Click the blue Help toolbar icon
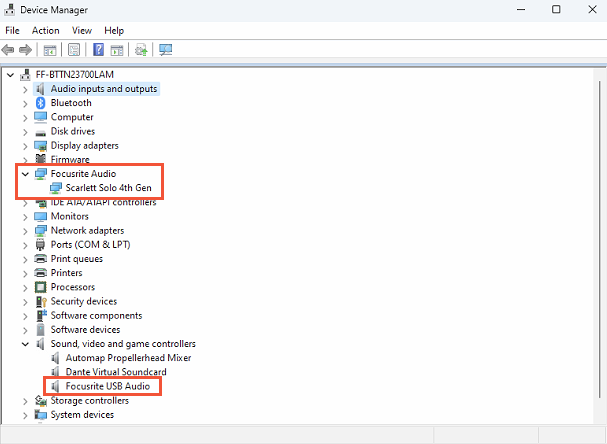 99,49
